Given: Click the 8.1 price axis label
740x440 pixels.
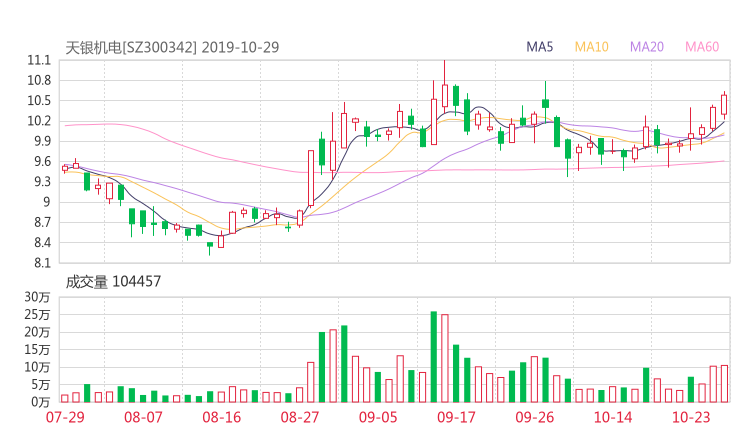Looking at the screenshot, I should [42, 263].
